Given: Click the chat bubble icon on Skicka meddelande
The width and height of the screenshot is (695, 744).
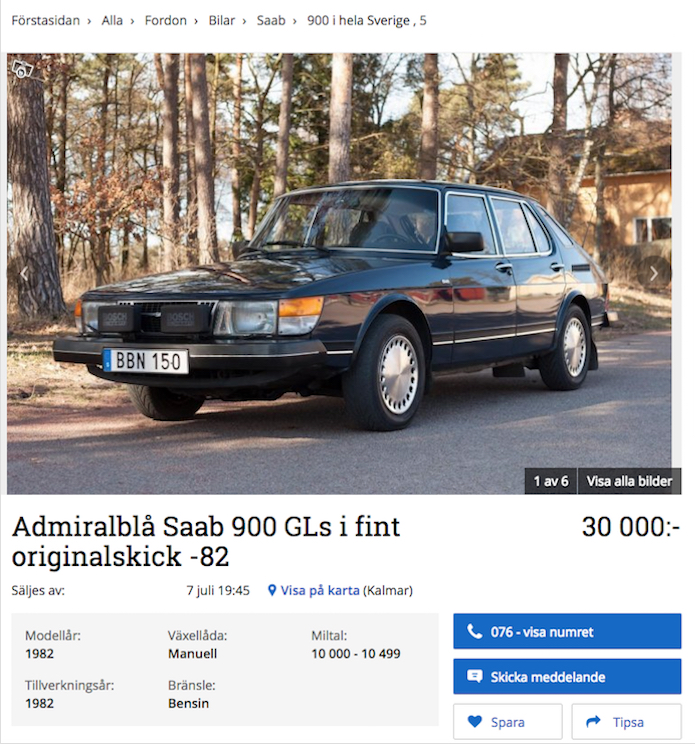Looking at the screenshot, I should [474, 676].
